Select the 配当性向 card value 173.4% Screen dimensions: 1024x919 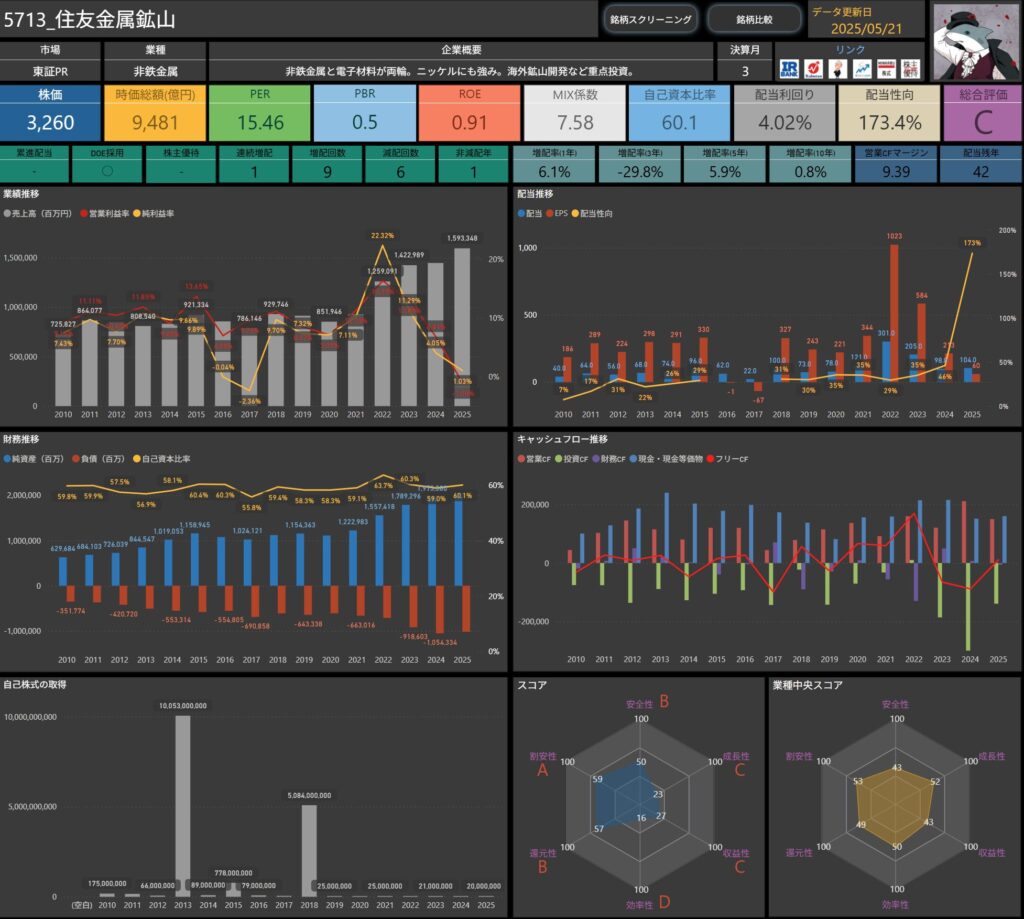(889, 122)
